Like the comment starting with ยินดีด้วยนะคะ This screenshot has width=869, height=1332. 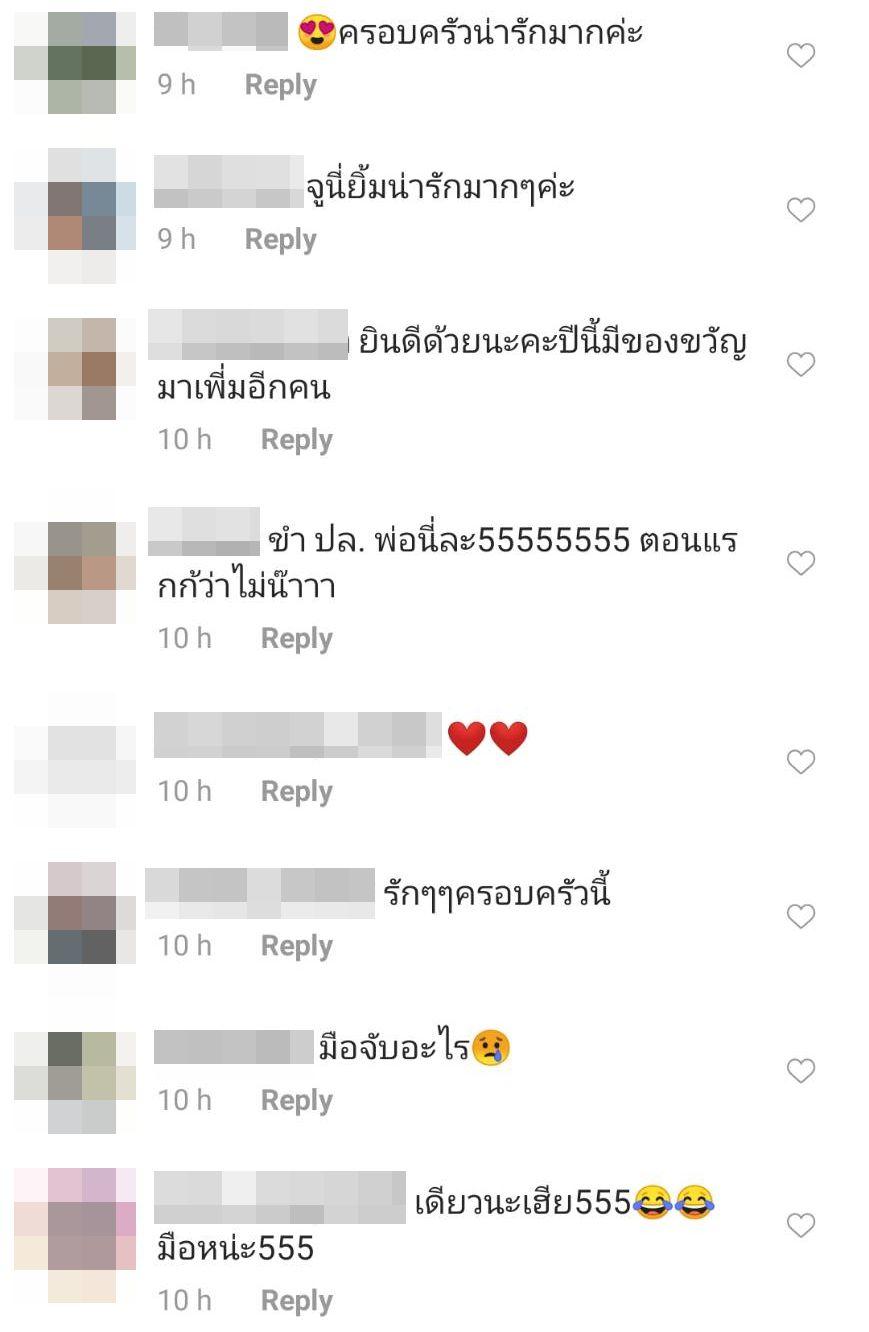pos(801,365)
